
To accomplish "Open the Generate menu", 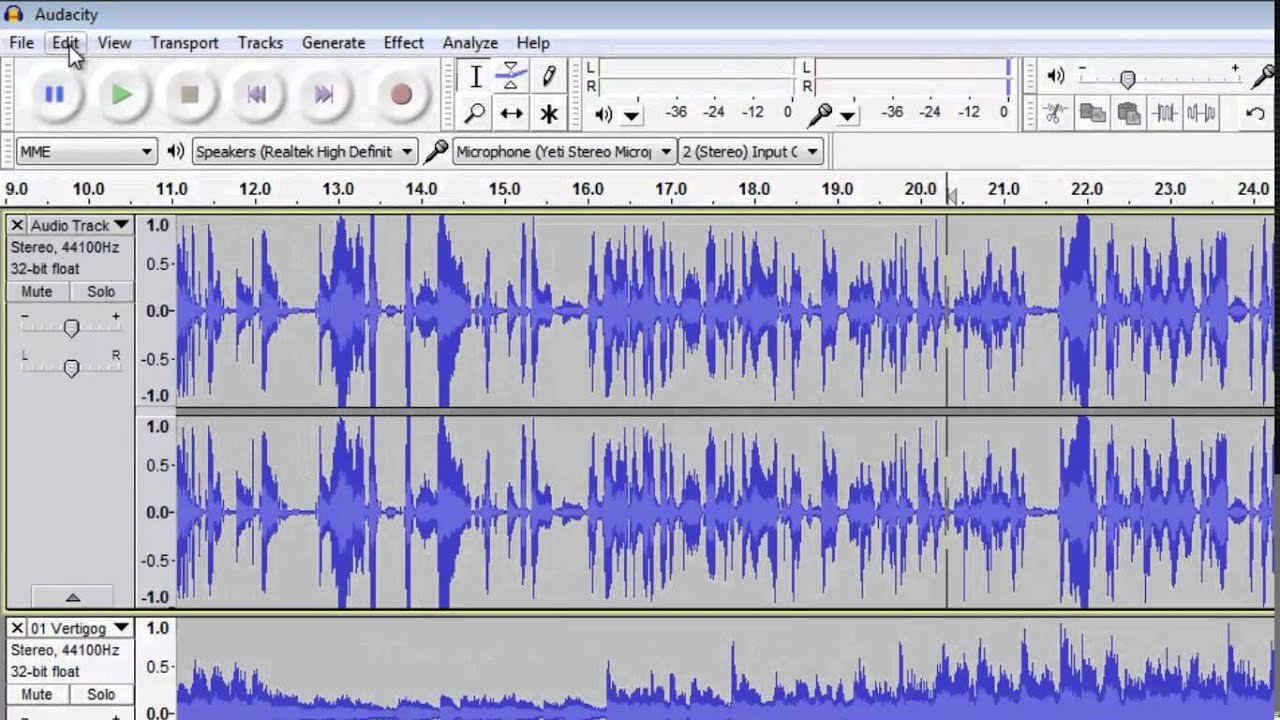I will 333,43.
